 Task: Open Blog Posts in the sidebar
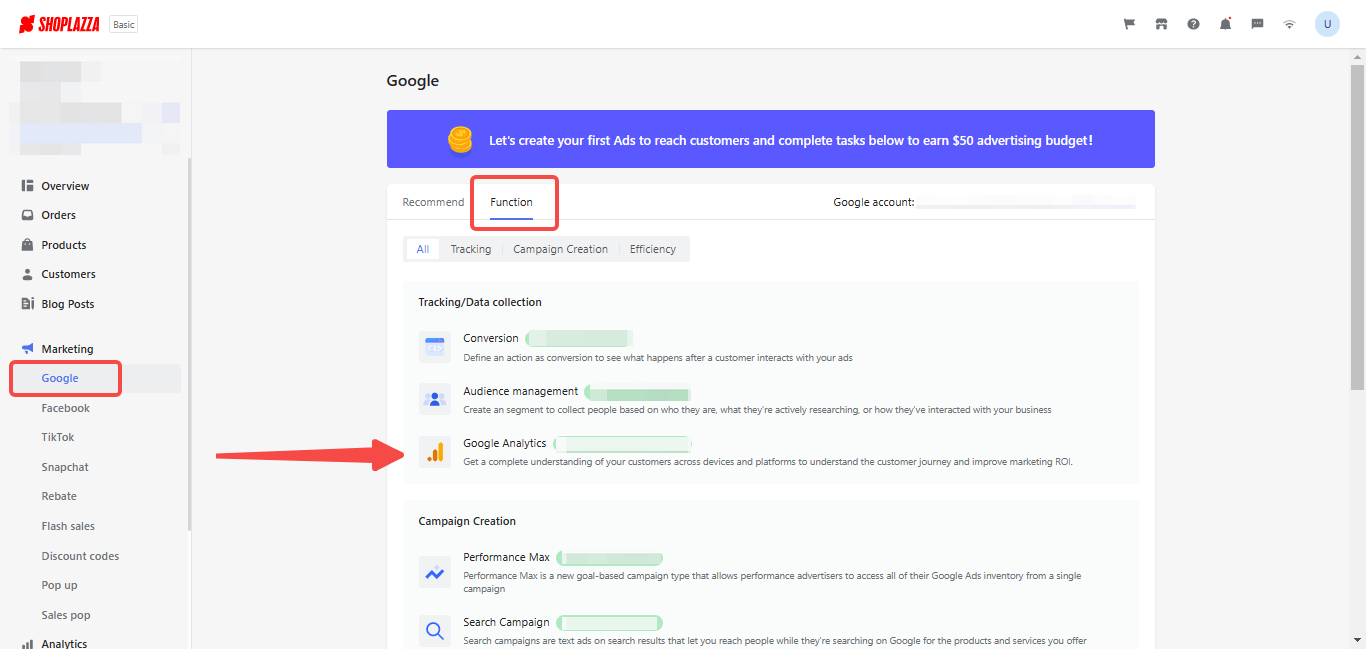[68, 304]
